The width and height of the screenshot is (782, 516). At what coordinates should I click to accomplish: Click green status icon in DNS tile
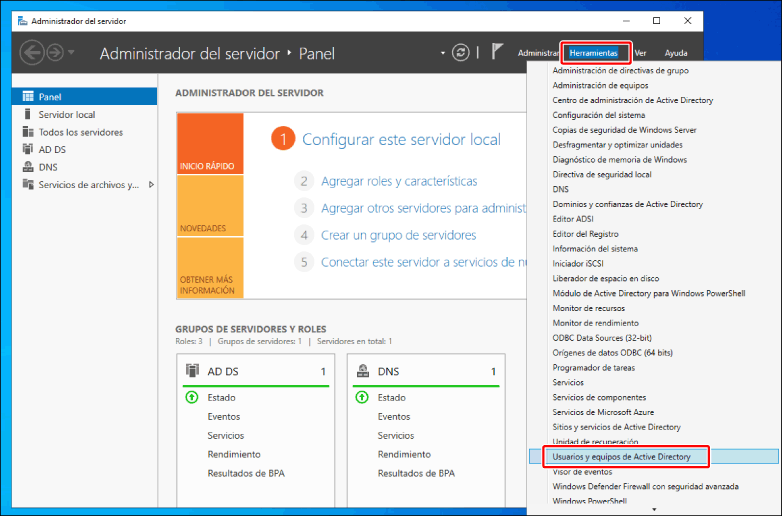point(362,397)
